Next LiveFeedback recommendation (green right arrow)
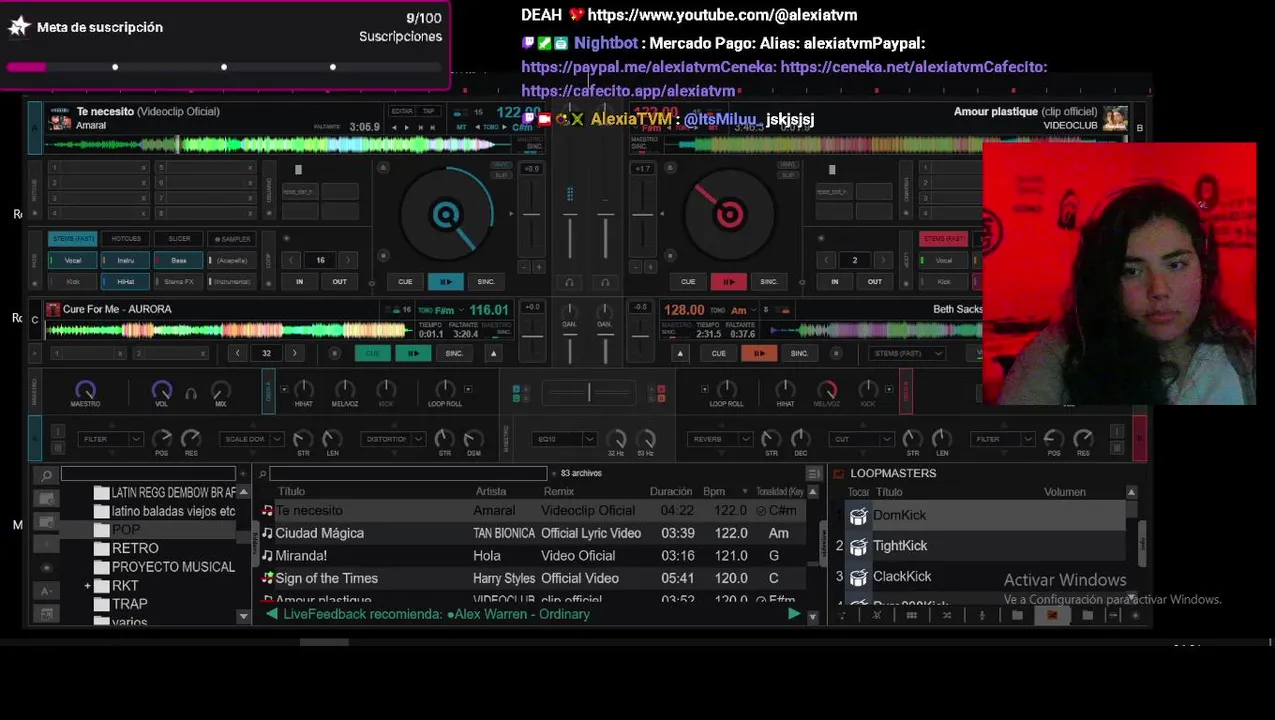This screenshot has width=1275, height=720. (794, 614)
